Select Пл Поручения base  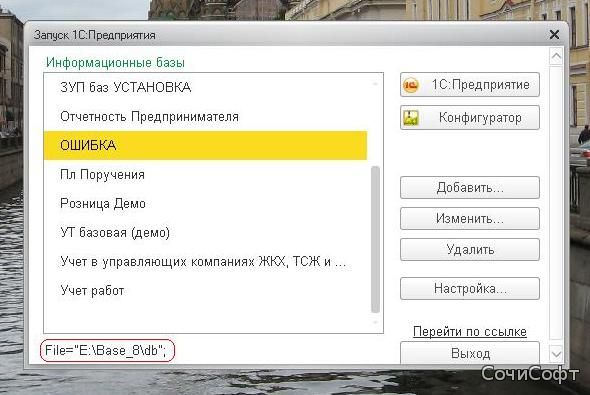point(205,175)
